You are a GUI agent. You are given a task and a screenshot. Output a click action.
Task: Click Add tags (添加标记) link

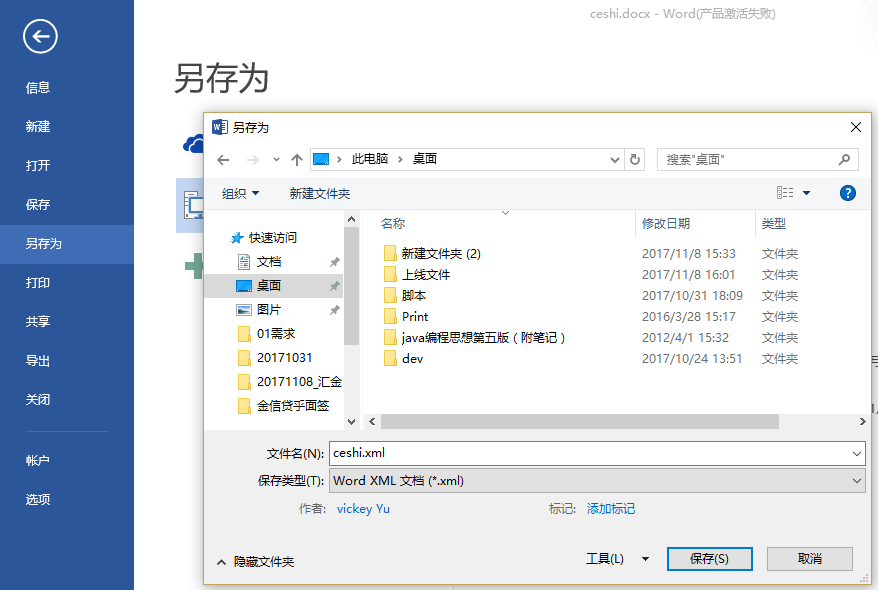click(610, 509)
